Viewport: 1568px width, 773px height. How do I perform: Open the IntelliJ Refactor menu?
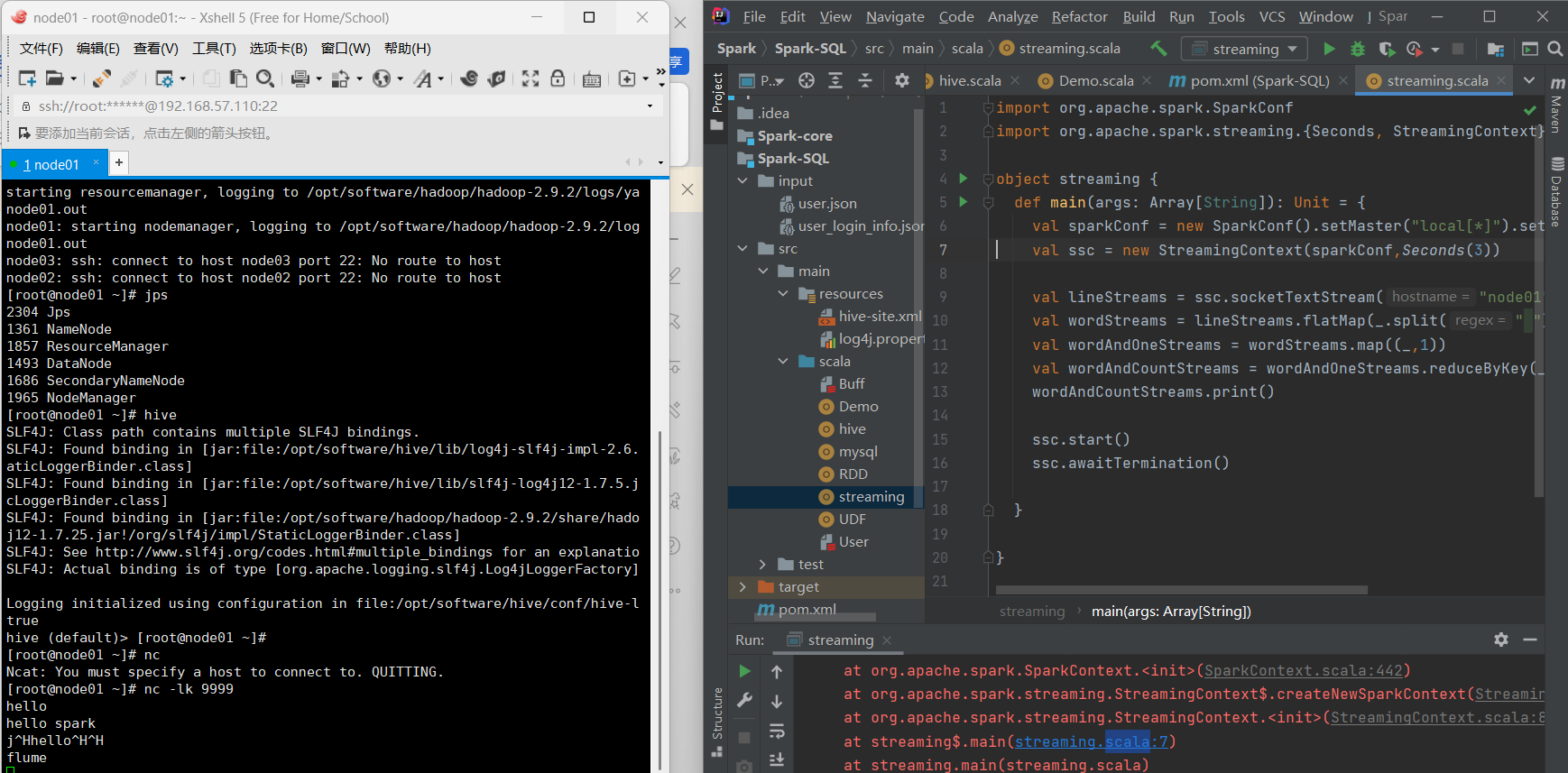pos(1079,16)
